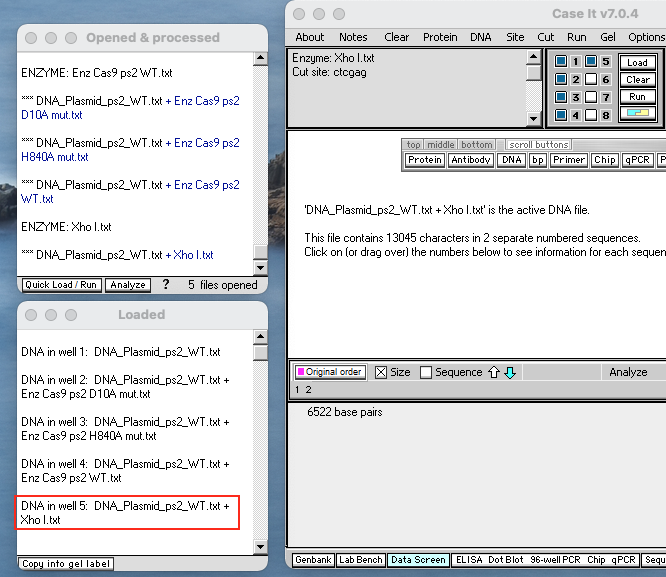Viewport: 666px width, 577px height.
Task: Enable well 8 checkbox
Action: 591,115
